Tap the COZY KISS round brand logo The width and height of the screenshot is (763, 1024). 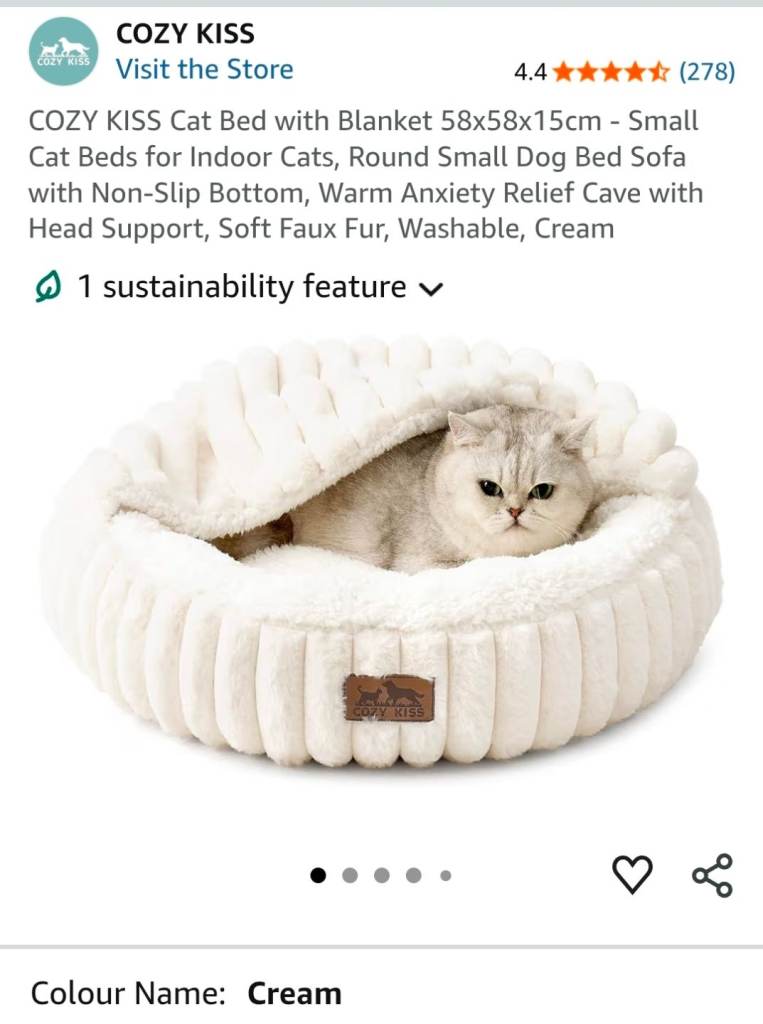(x=63, y=51)
